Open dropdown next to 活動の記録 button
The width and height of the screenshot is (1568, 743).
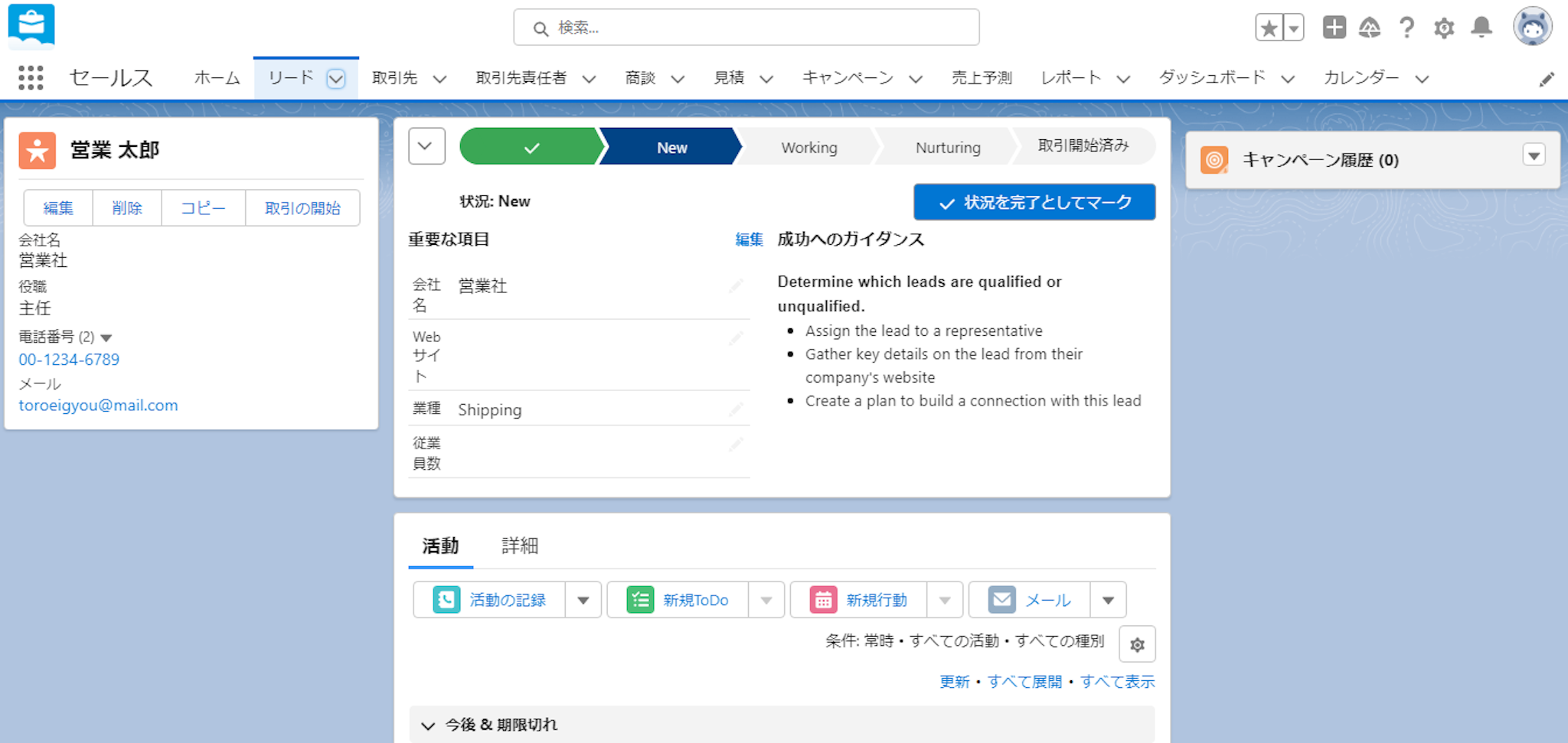coord(583,600)
